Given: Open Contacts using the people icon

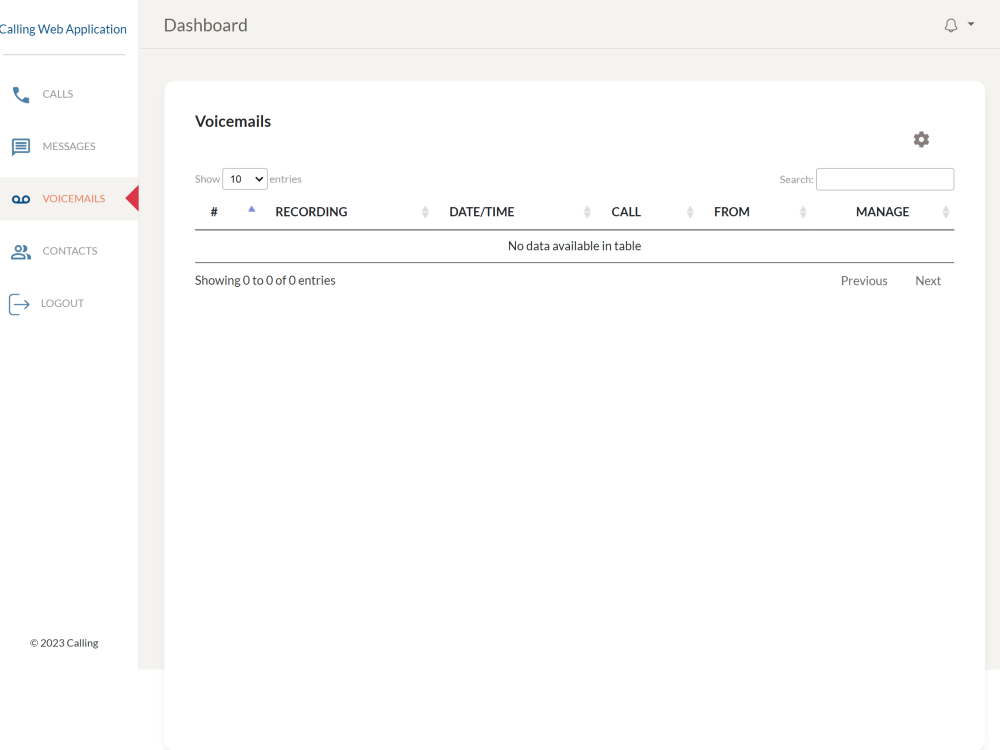Looking at the screenshot, I should tap(20, 251).
